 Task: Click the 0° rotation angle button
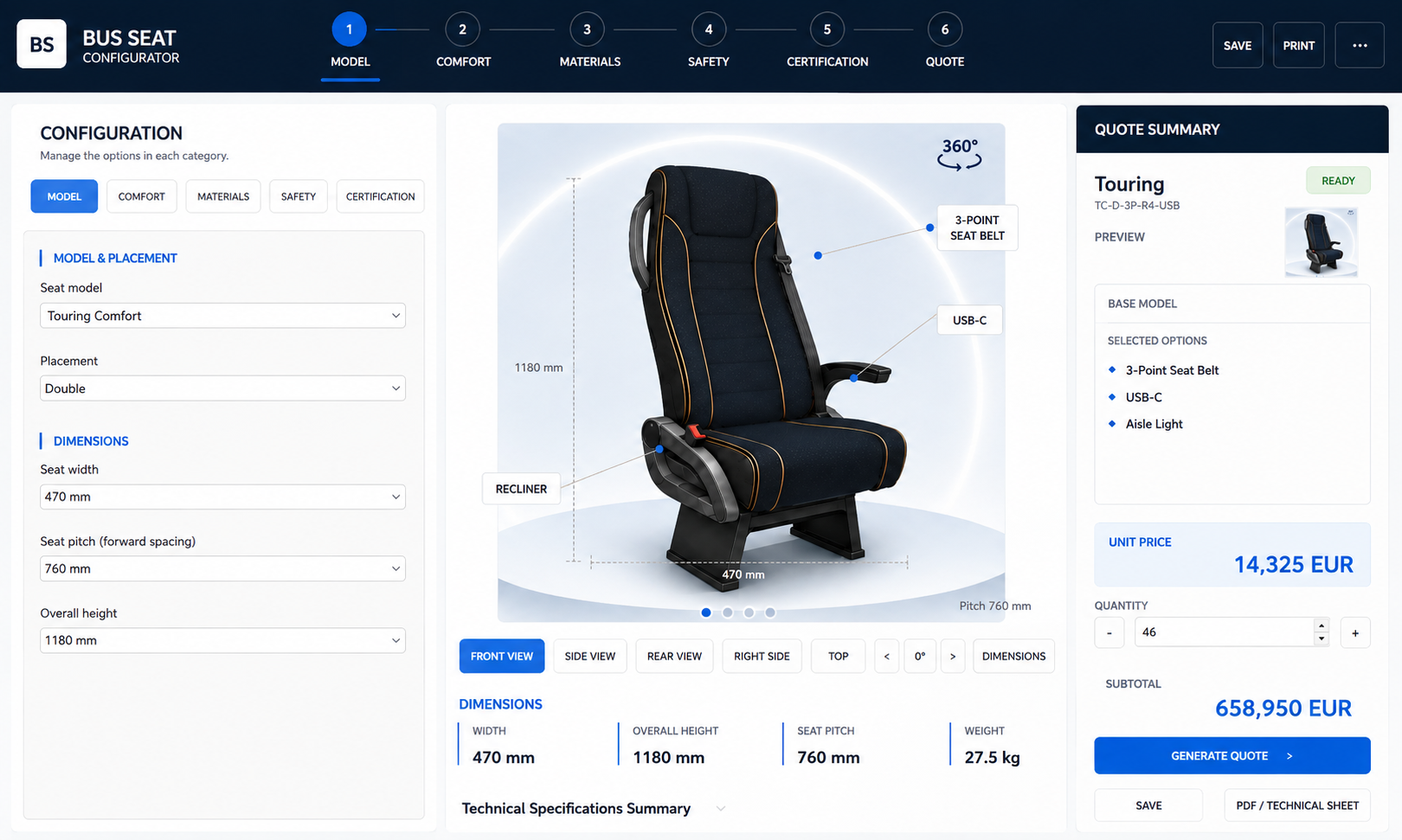920,656
